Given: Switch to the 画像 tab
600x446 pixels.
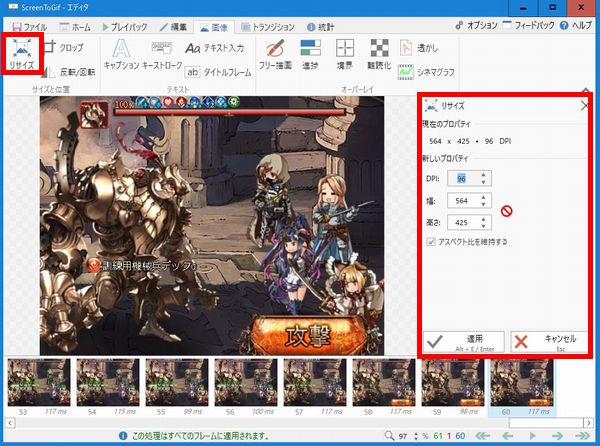Looking at the screenshot, I should coord(214,28).
